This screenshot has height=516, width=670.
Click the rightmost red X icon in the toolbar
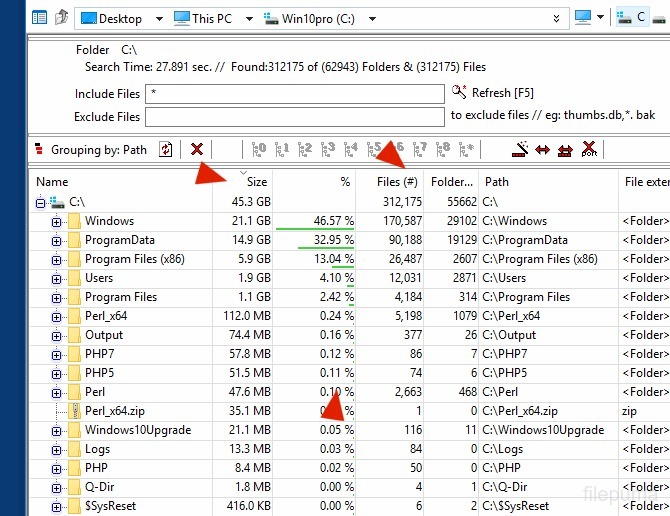point(589,149)
